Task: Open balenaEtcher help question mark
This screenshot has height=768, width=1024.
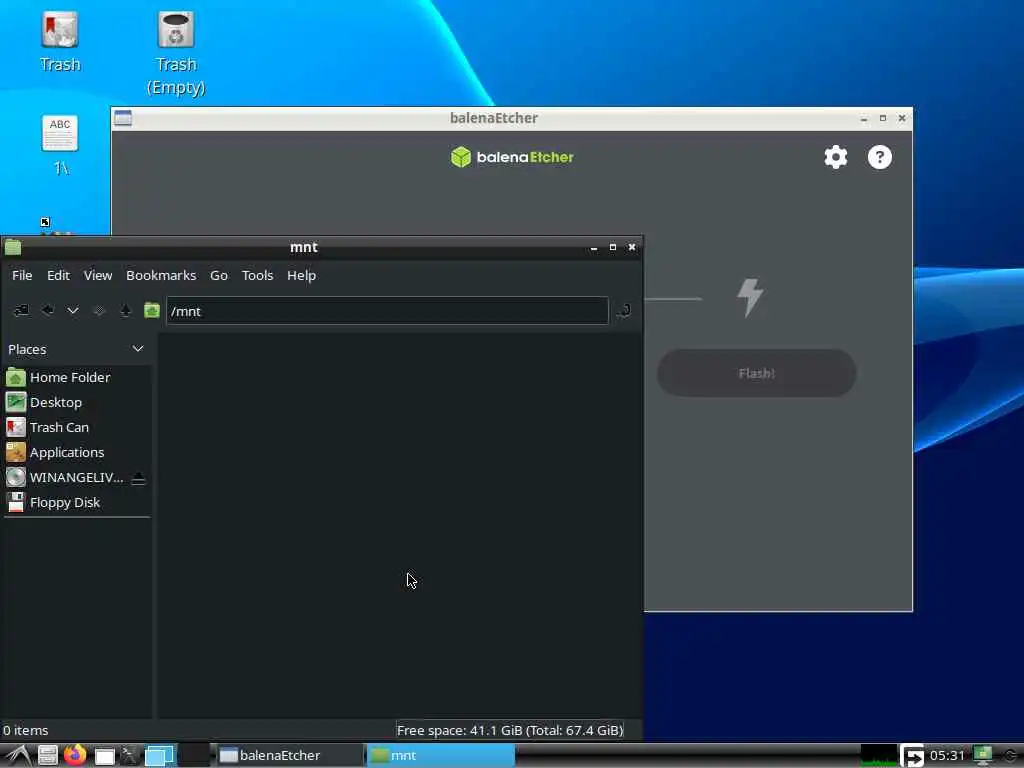Action: (x=880, y=157)
